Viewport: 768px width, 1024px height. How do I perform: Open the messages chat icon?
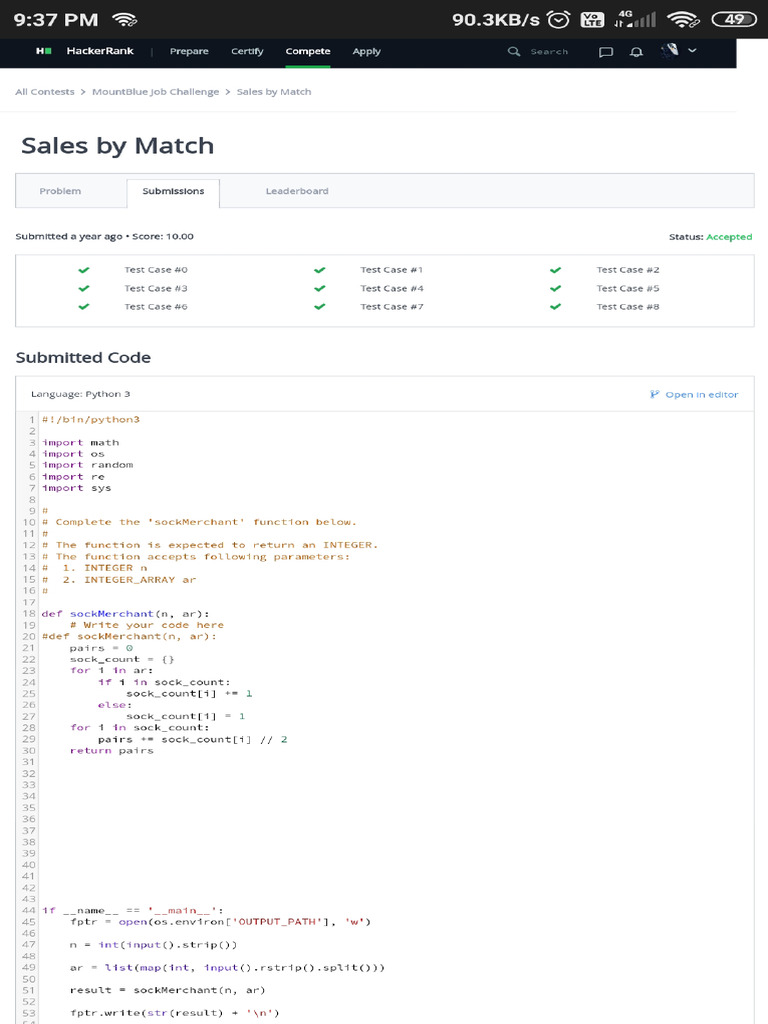(x=606, y=52)
